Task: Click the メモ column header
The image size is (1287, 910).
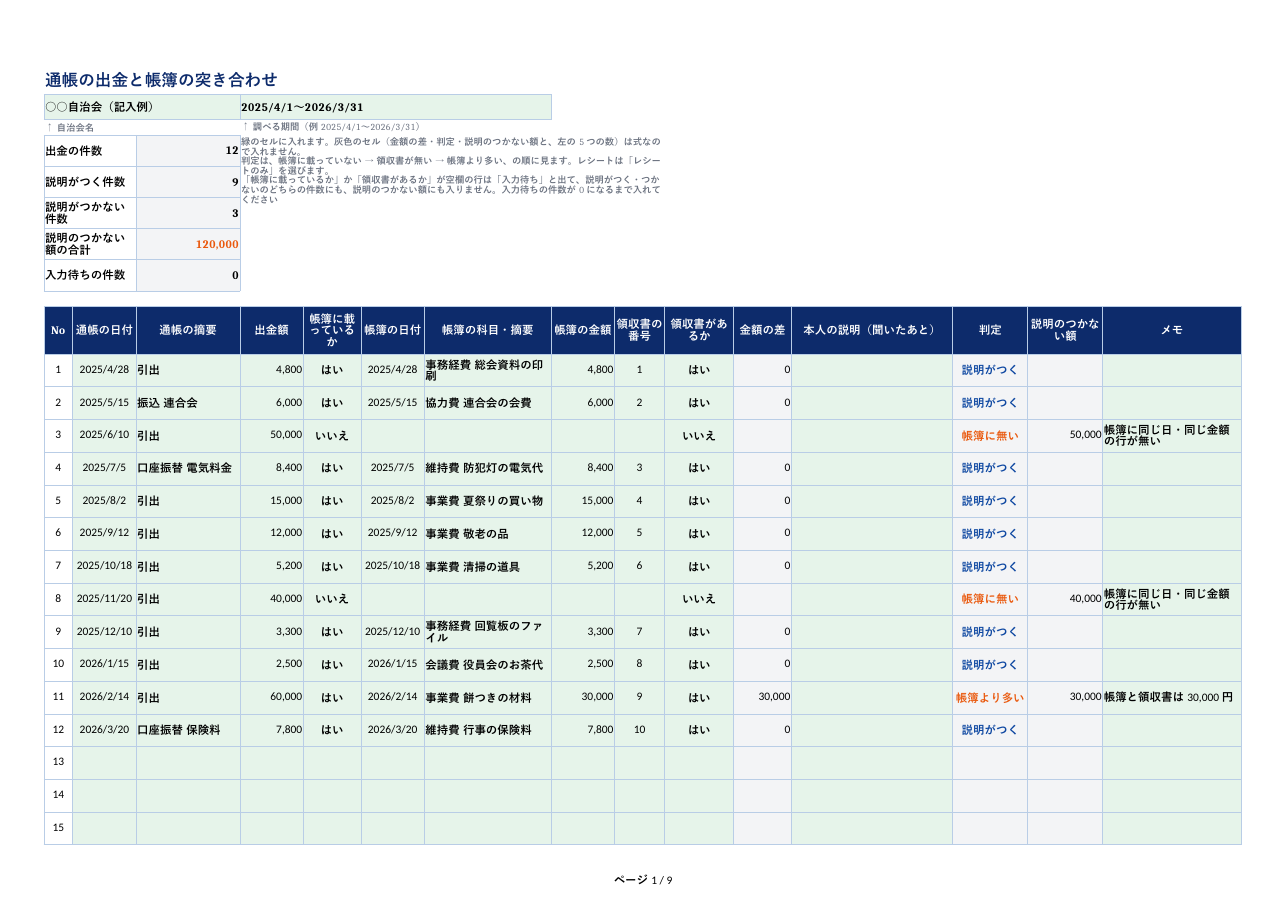Action: pos(1172,330)
